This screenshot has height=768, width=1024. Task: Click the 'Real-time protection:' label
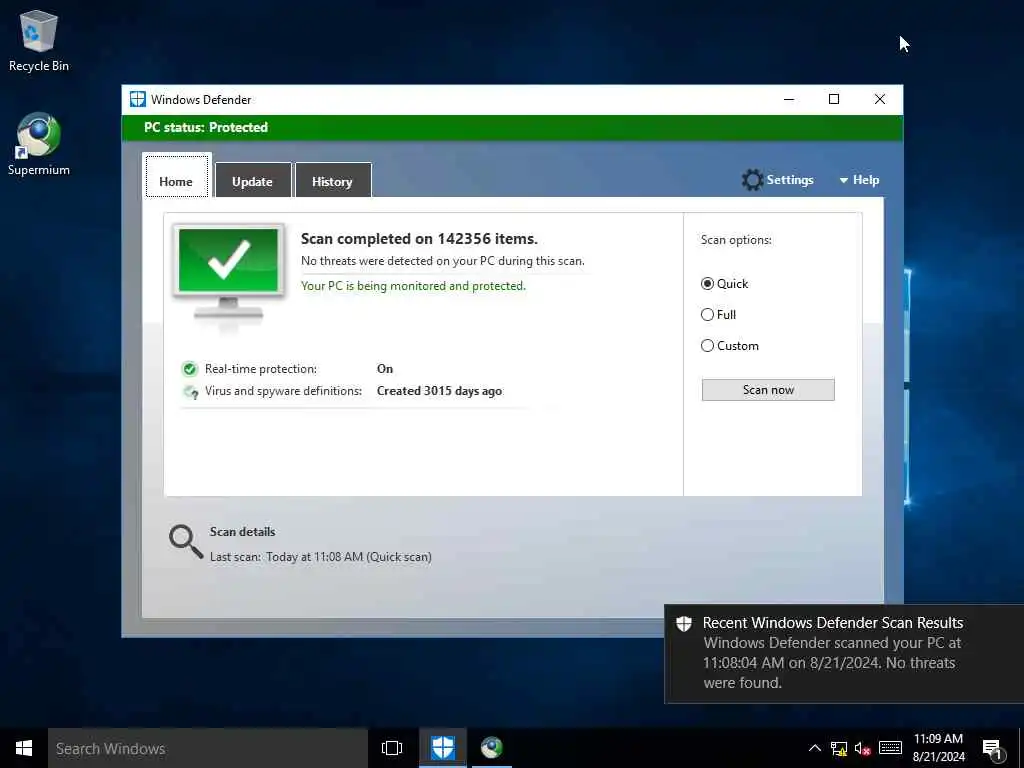click(261, 369)
